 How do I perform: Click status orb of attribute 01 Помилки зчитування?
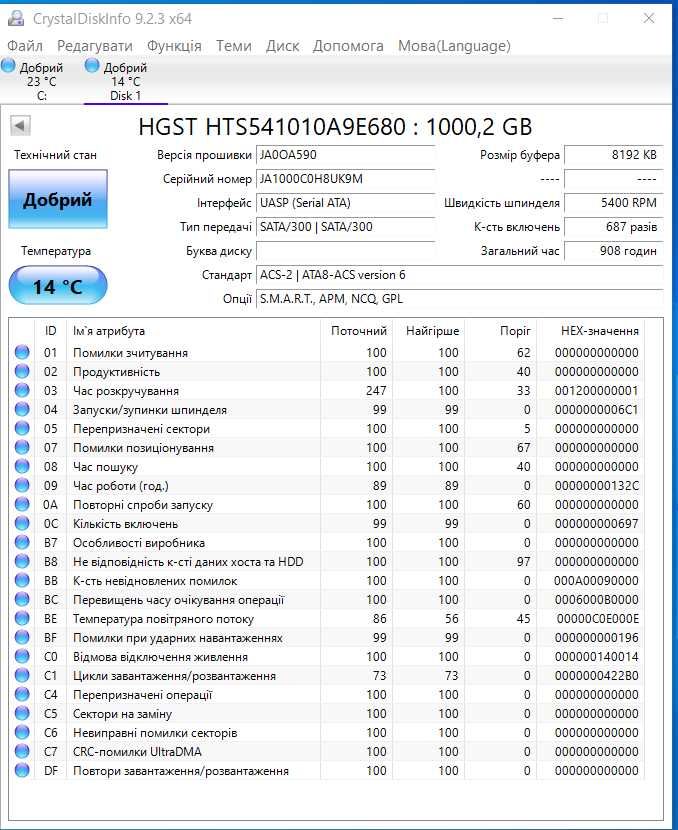22,352
